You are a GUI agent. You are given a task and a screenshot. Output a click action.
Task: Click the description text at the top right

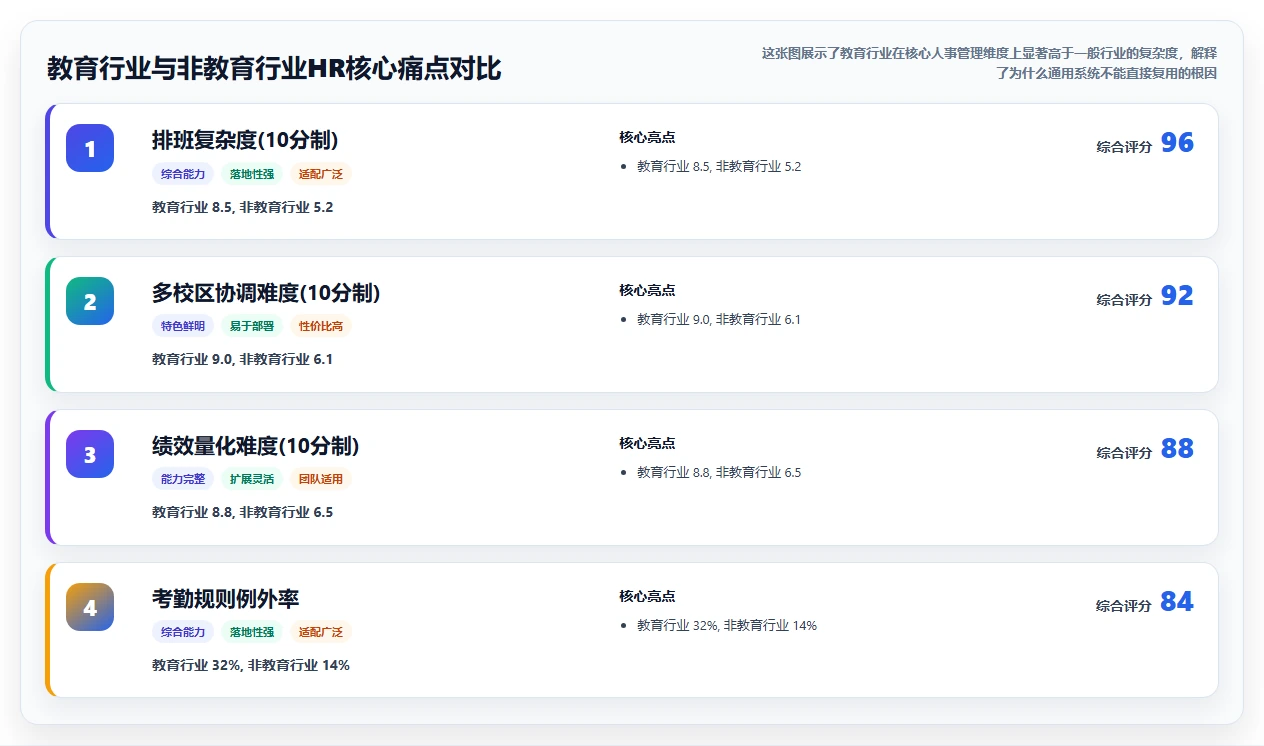pos(989,63)
